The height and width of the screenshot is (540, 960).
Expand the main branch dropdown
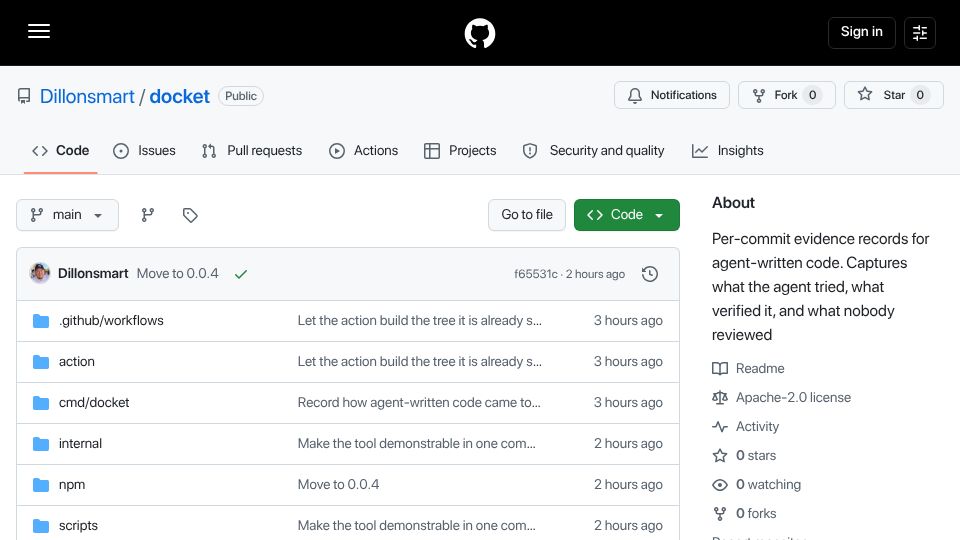[x=67, y=215]
